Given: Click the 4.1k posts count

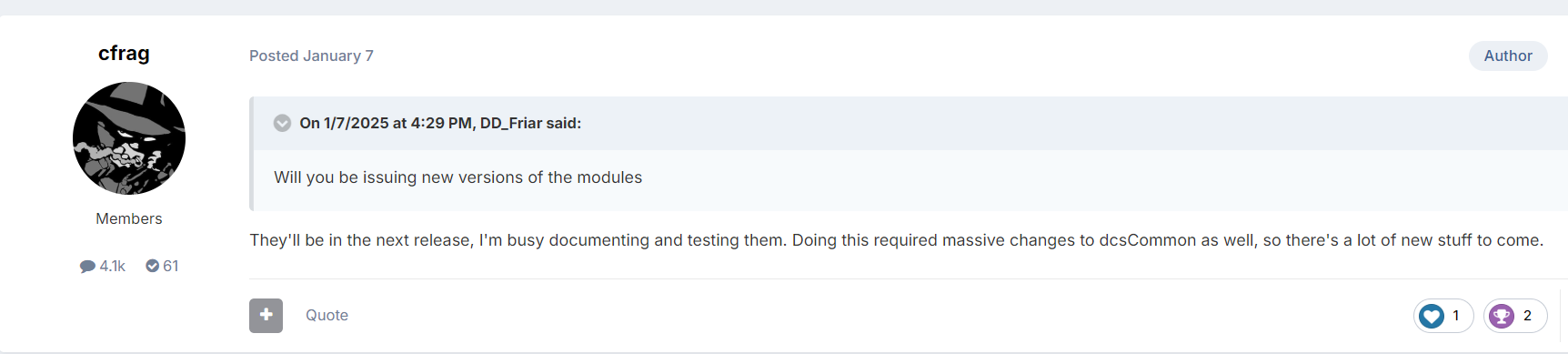Looking at the screenshot, I should 113,266.
